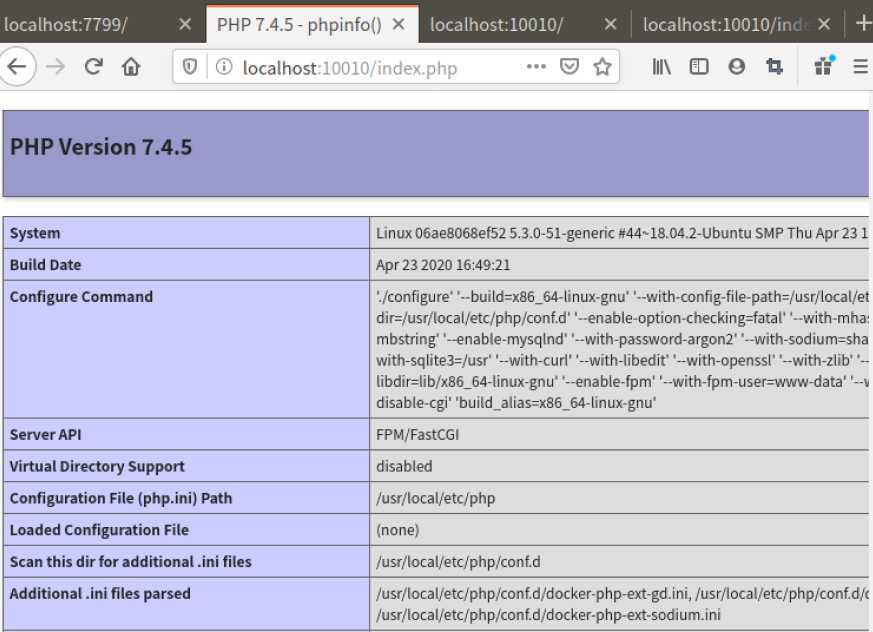The image size is (873, 632).
Task: Take a screenshot with crop icon
Action: [774, 67]
